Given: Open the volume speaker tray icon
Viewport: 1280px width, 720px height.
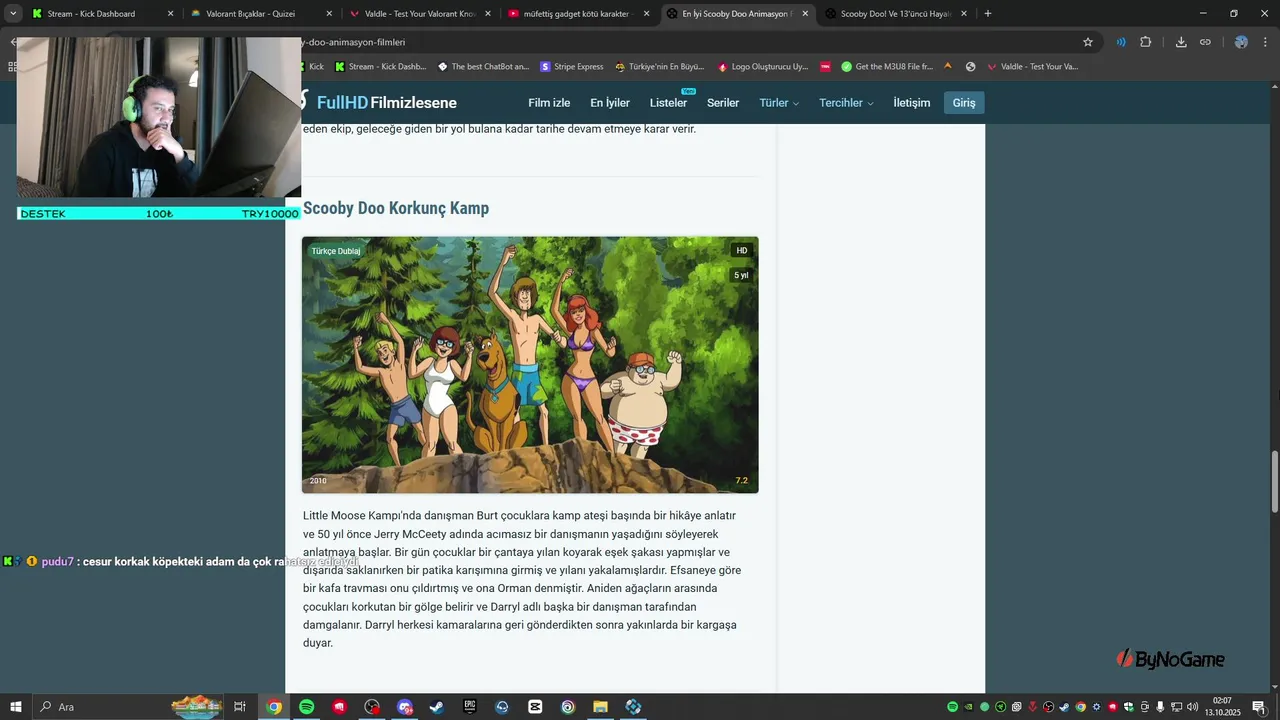Looking at the screenshot, I should pos(1191,707).
